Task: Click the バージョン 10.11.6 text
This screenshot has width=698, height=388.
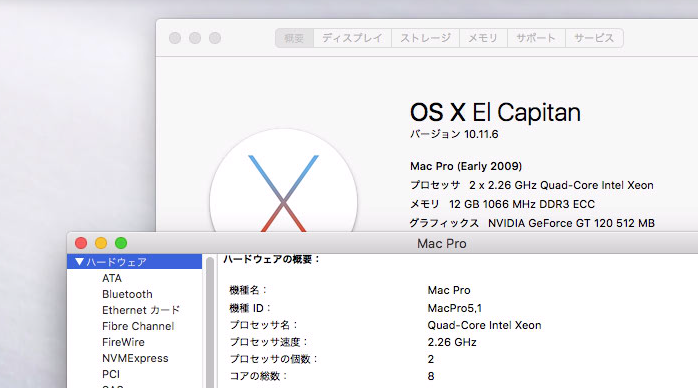Action: point(454,134)
